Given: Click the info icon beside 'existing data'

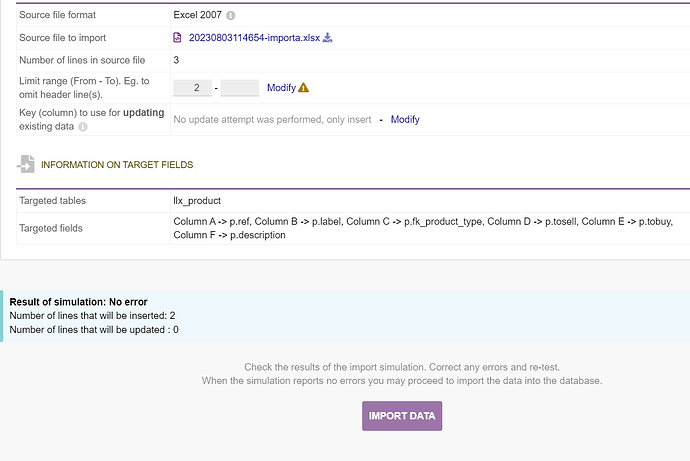Looking at the screenshot, I should coord(83,127).
